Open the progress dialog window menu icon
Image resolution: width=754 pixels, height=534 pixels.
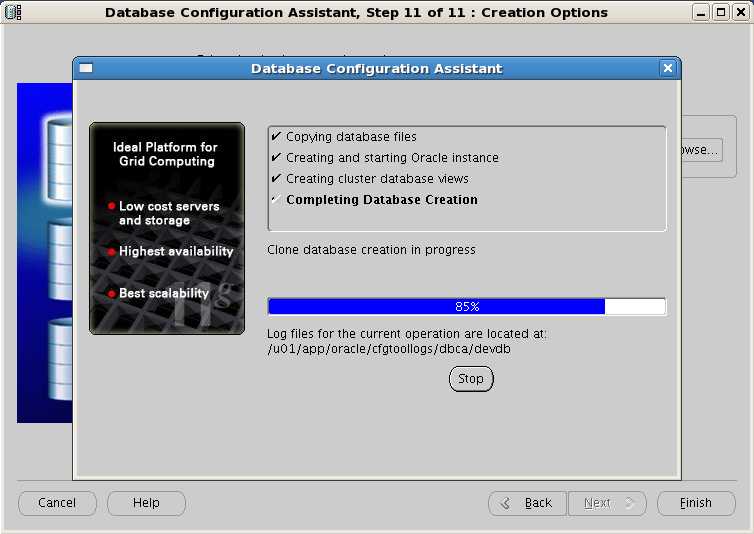click(x=86, y=68)
